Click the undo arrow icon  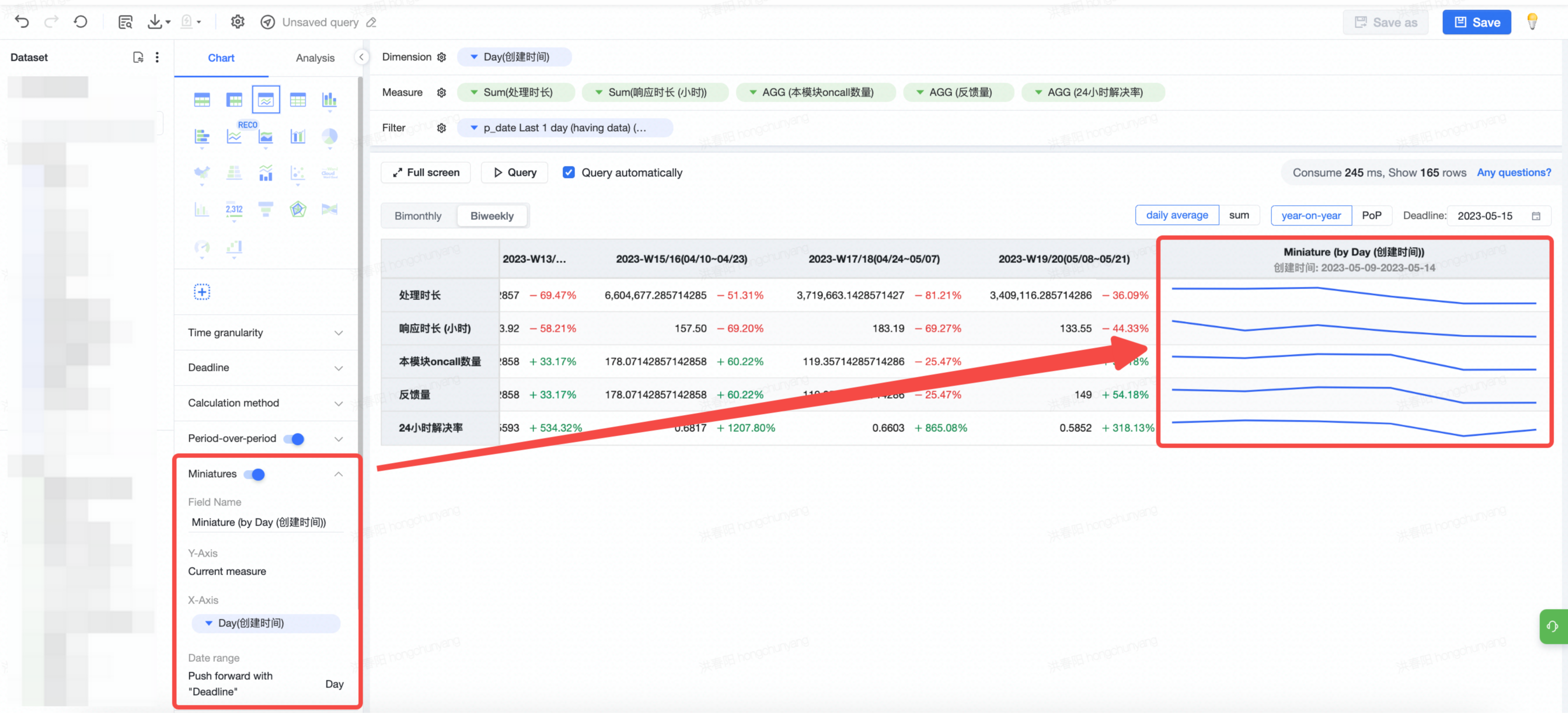point(22,22)
